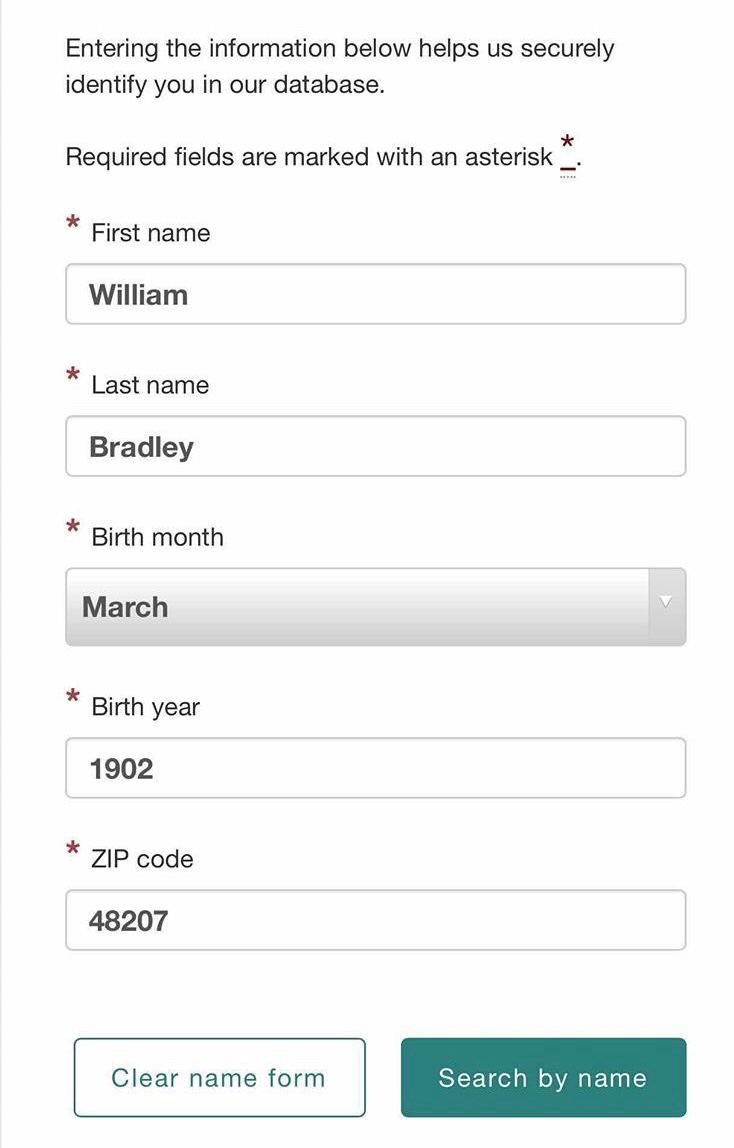Click the ZIP code field showing 48207
Viewport: 734px width, 1148px height.
point(375,920)
